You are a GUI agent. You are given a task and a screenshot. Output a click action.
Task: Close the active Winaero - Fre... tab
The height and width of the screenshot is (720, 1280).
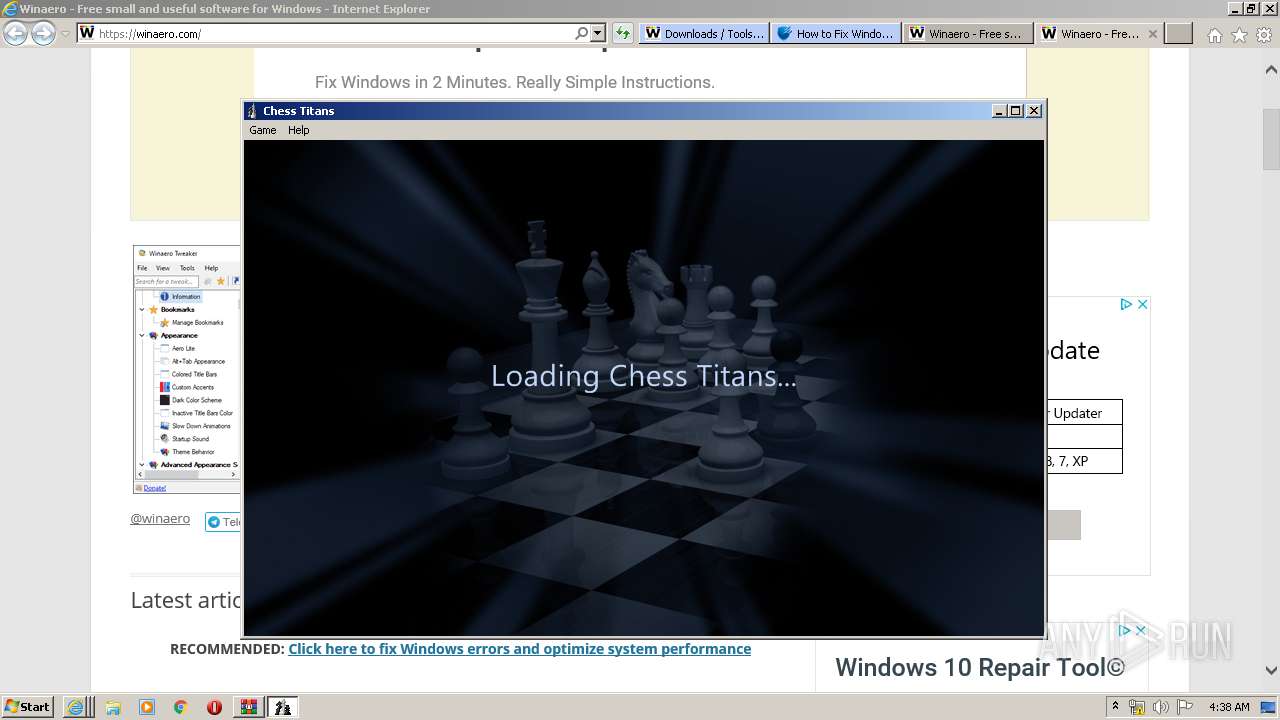click(1152, 33)
